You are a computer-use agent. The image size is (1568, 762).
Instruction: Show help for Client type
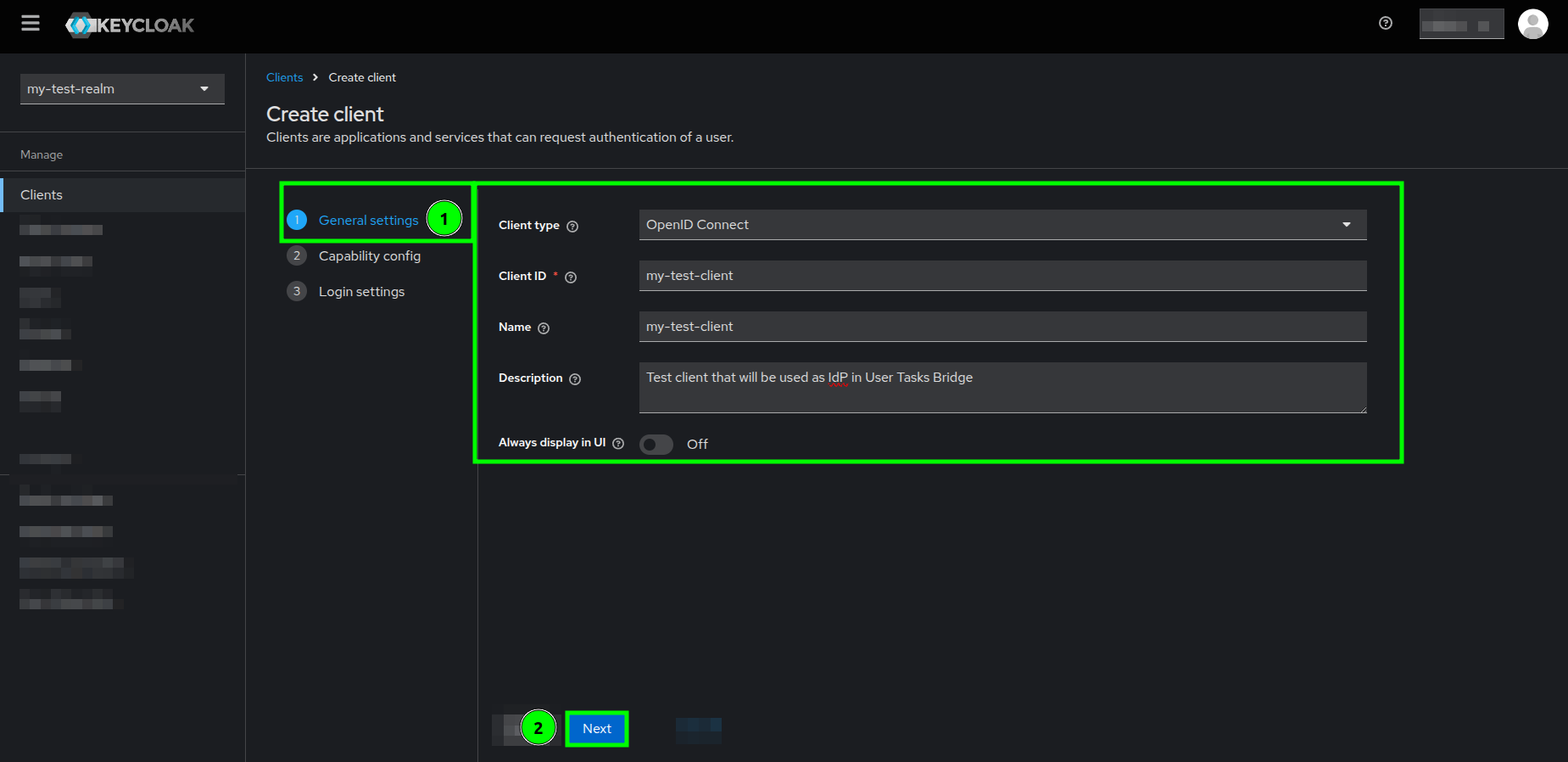[572, 227]
